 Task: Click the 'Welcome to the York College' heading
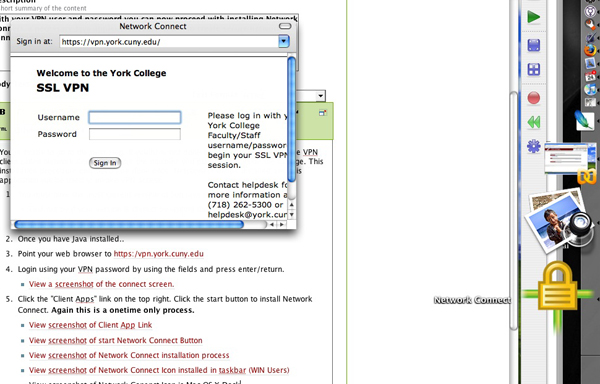pos(101,73)
